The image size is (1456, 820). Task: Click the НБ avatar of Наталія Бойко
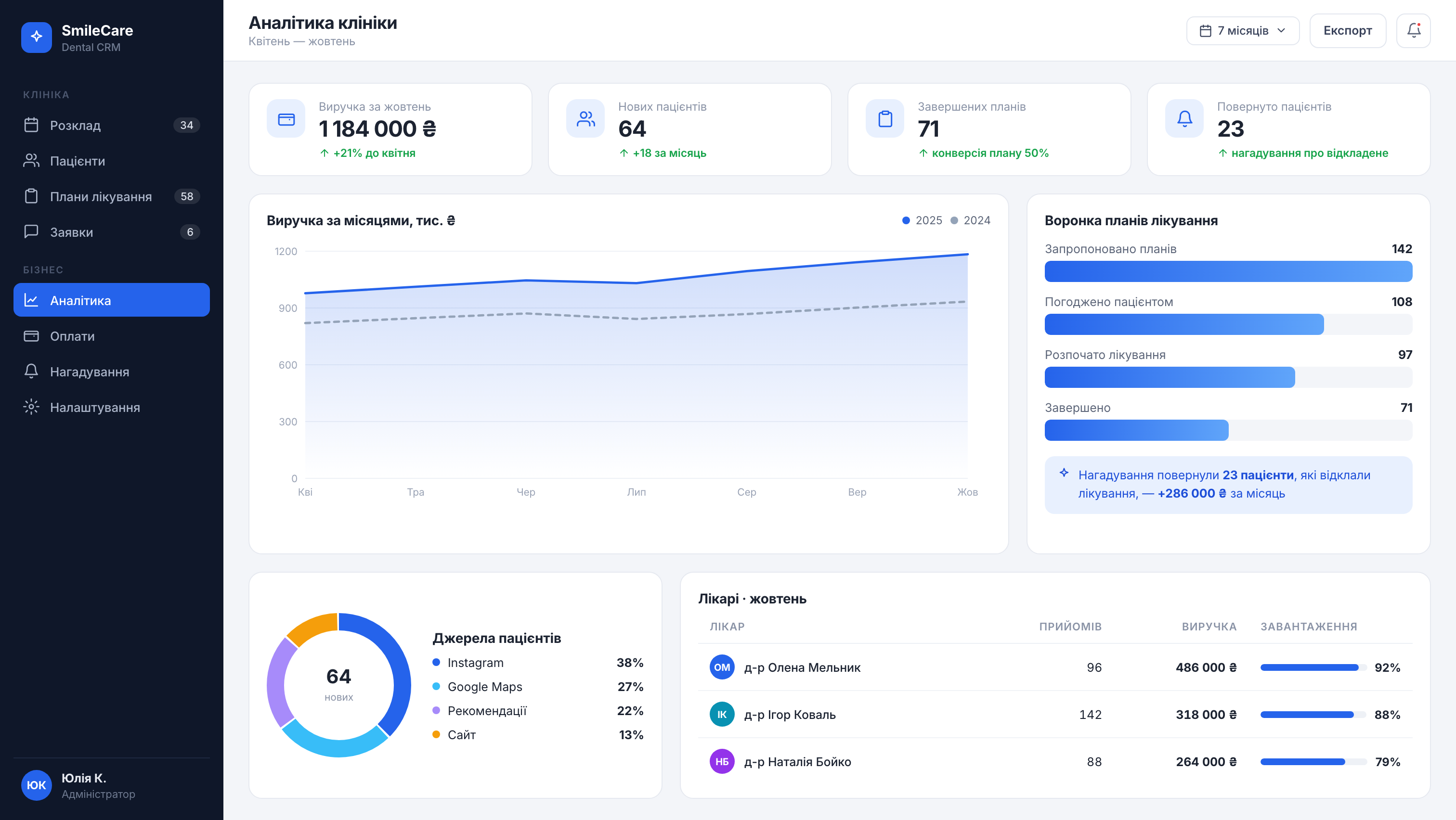[x=722, y=761]
